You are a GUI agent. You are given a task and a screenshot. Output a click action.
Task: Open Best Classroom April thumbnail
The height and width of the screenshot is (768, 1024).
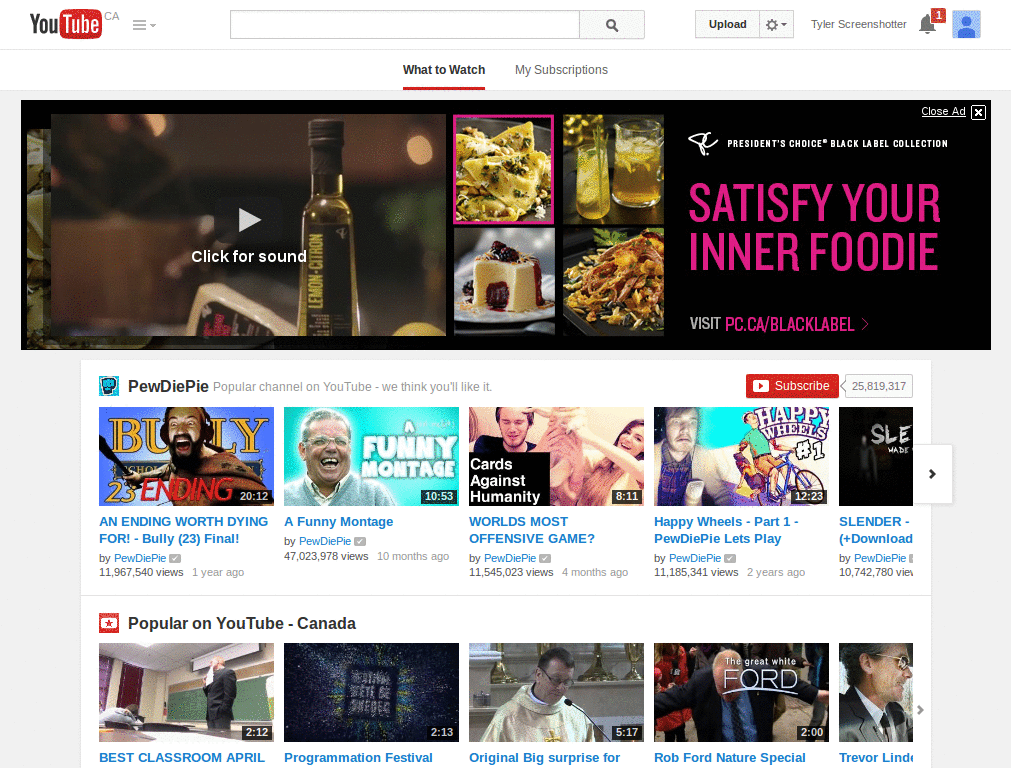click(187, 692)
